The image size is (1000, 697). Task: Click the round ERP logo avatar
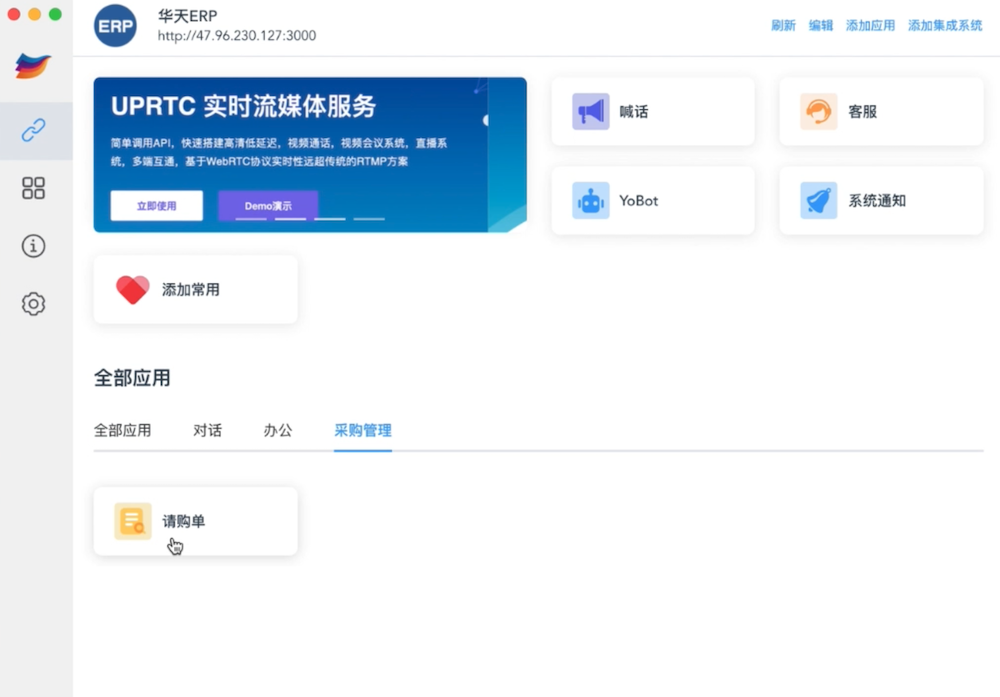pos(115,26)
